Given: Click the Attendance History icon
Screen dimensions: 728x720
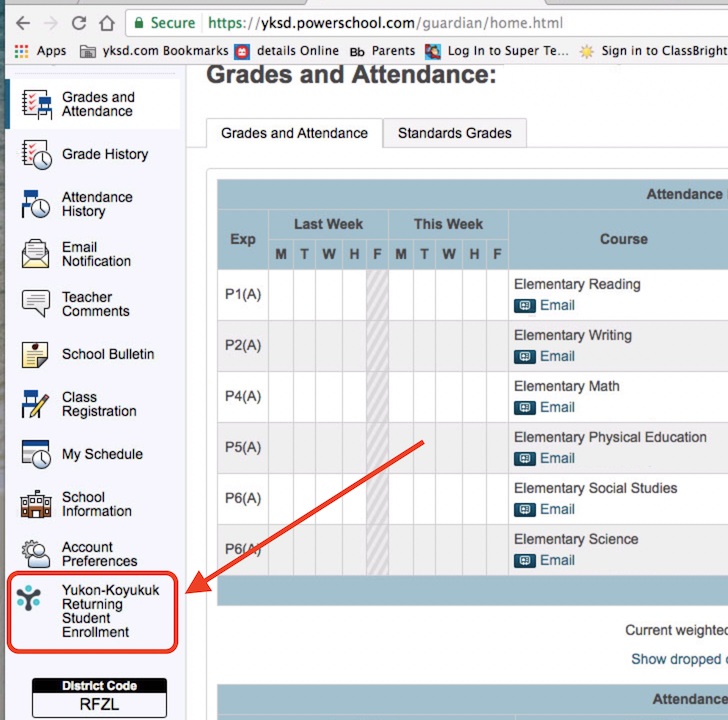Looking at the screenshot, I should click(x=36, y=204).
